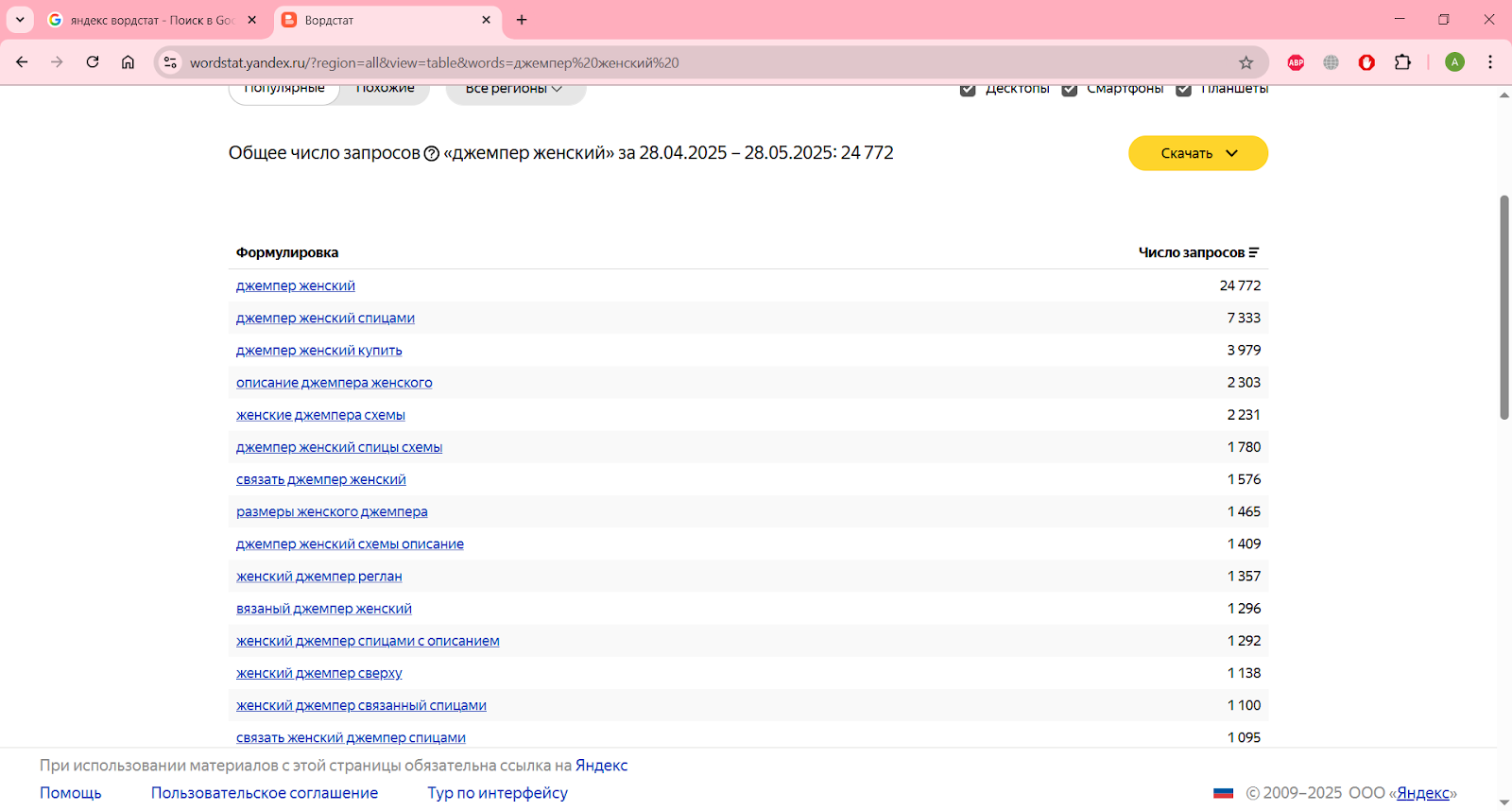Click the Яндекс link in usage notice
Viewport: 1512px width, 811px height.
click(x=602, y=766)
